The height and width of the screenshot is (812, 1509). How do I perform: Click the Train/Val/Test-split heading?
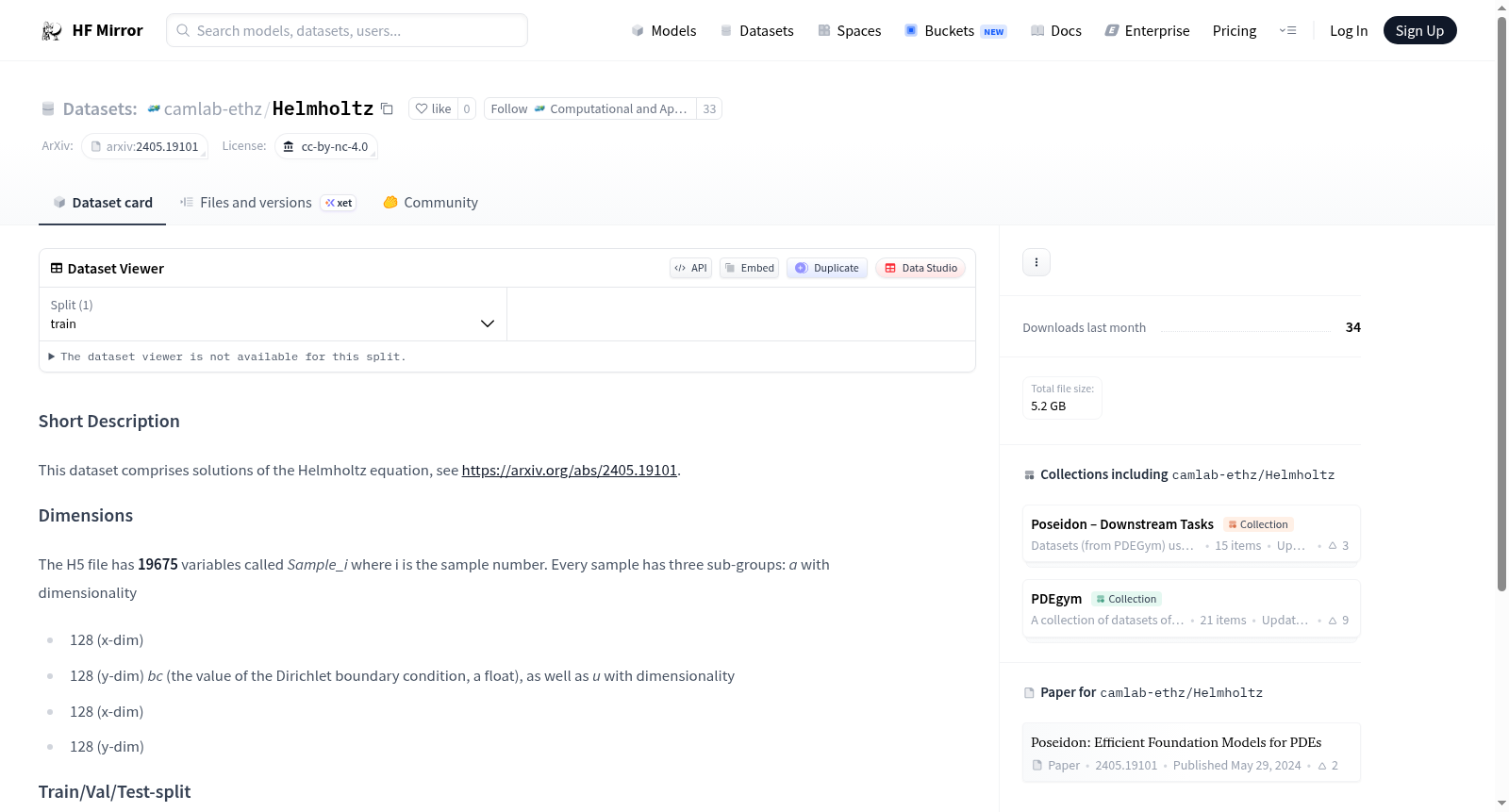[115, 792]
